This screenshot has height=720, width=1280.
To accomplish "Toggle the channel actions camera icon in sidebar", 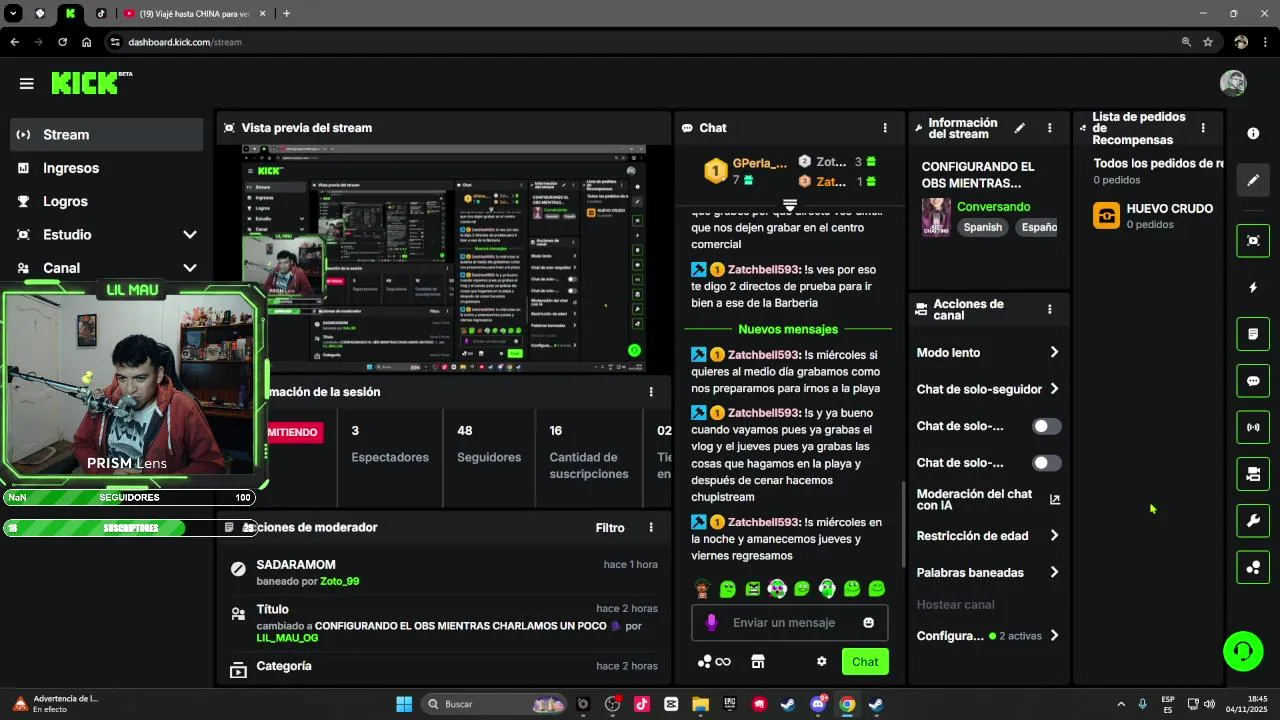I will click(1253, 475).
